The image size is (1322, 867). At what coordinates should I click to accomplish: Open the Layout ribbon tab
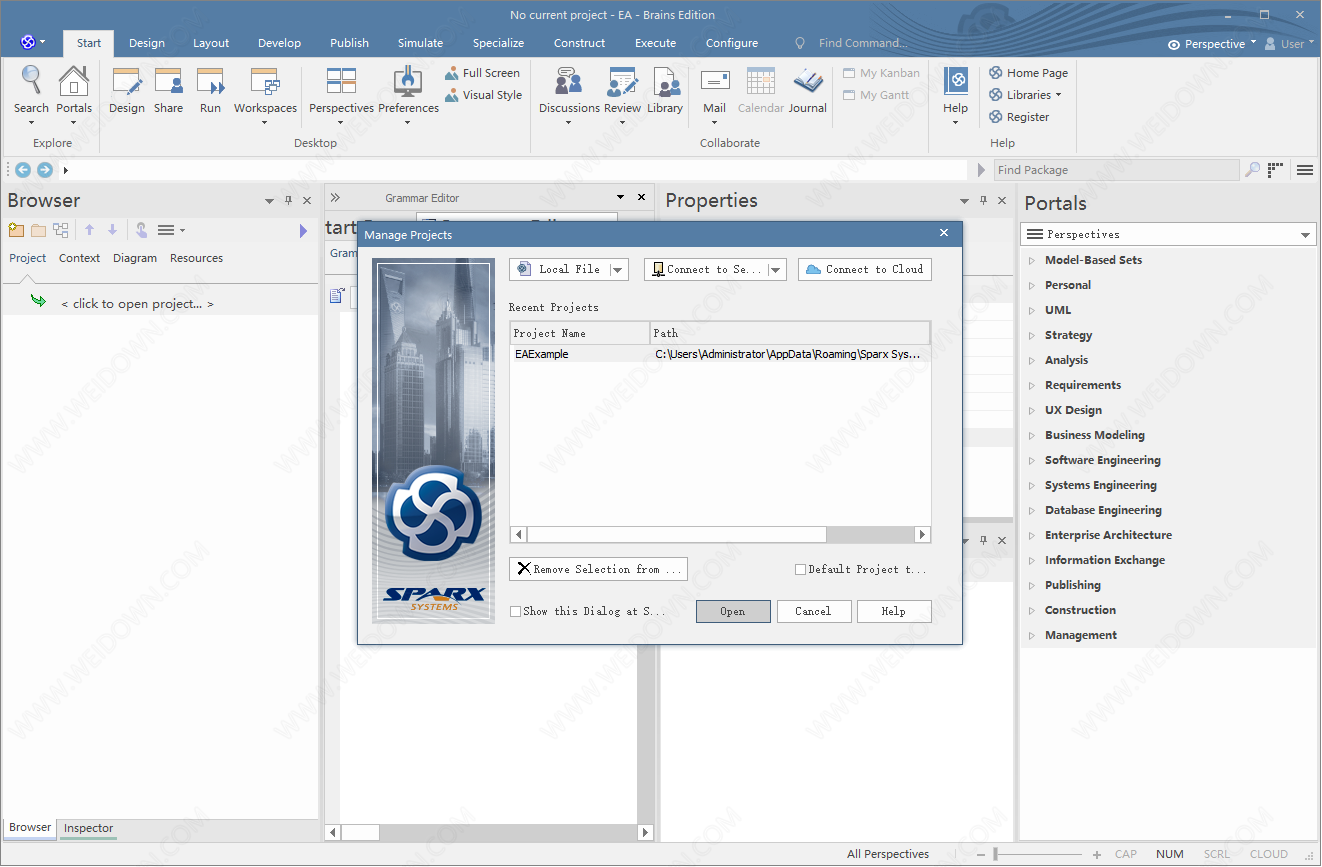click(x=211, y=43)
